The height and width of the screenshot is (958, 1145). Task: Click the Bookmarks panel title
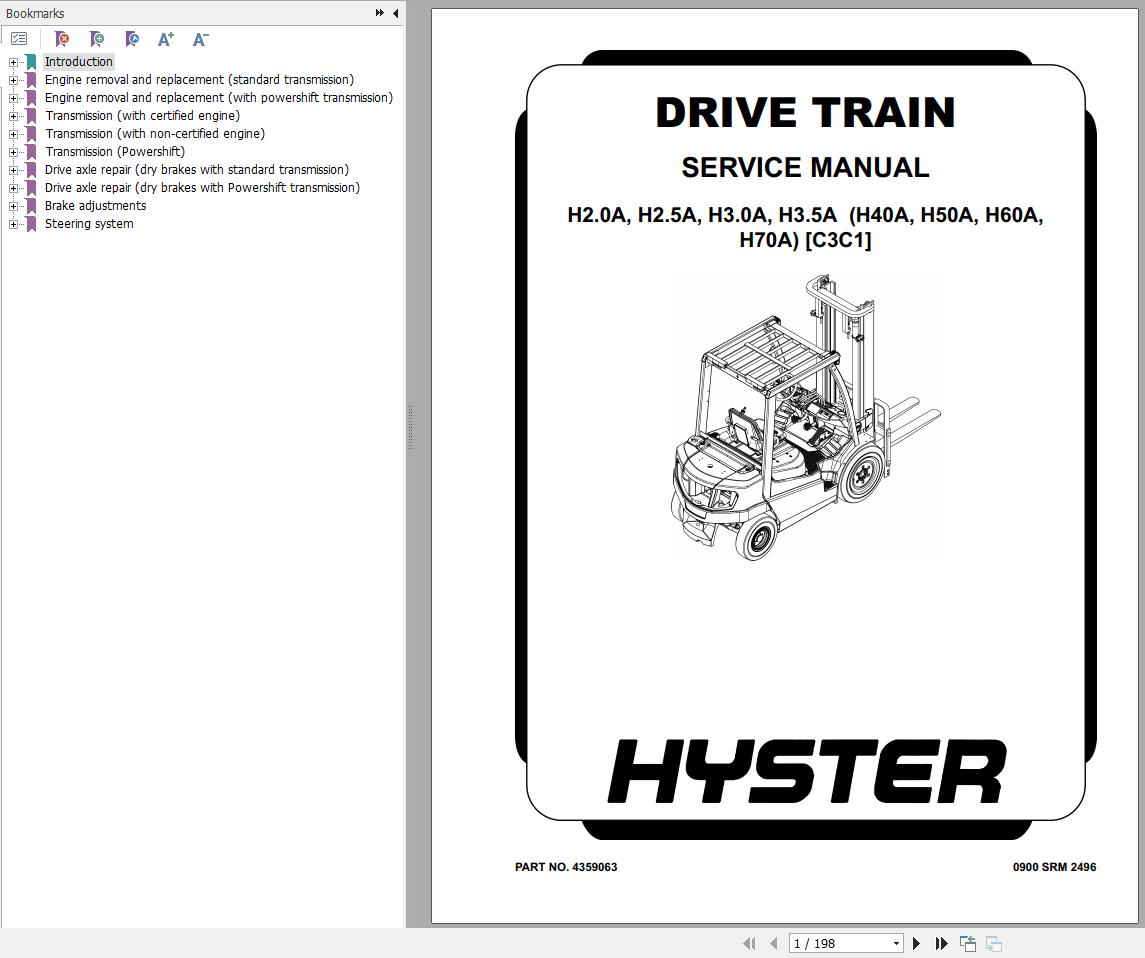click(x=35, y=13)
